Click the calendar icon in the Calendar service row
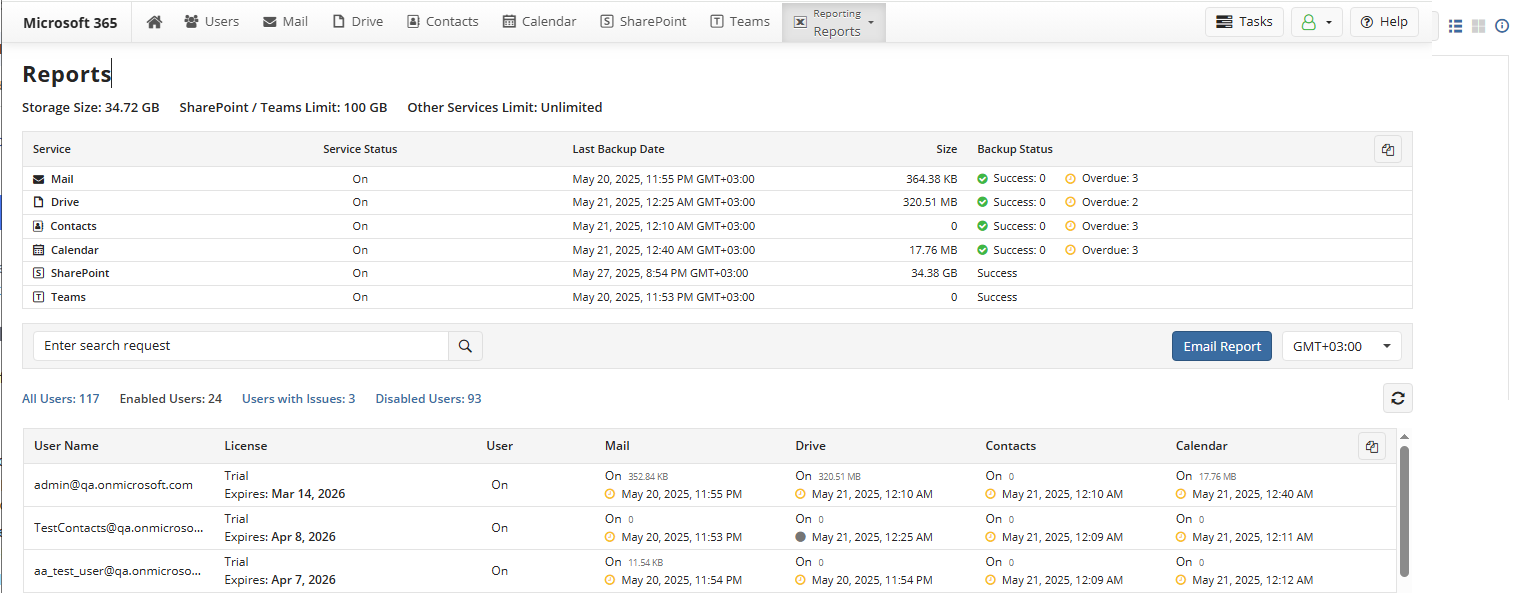1527x593 pixels. (39, 250)
